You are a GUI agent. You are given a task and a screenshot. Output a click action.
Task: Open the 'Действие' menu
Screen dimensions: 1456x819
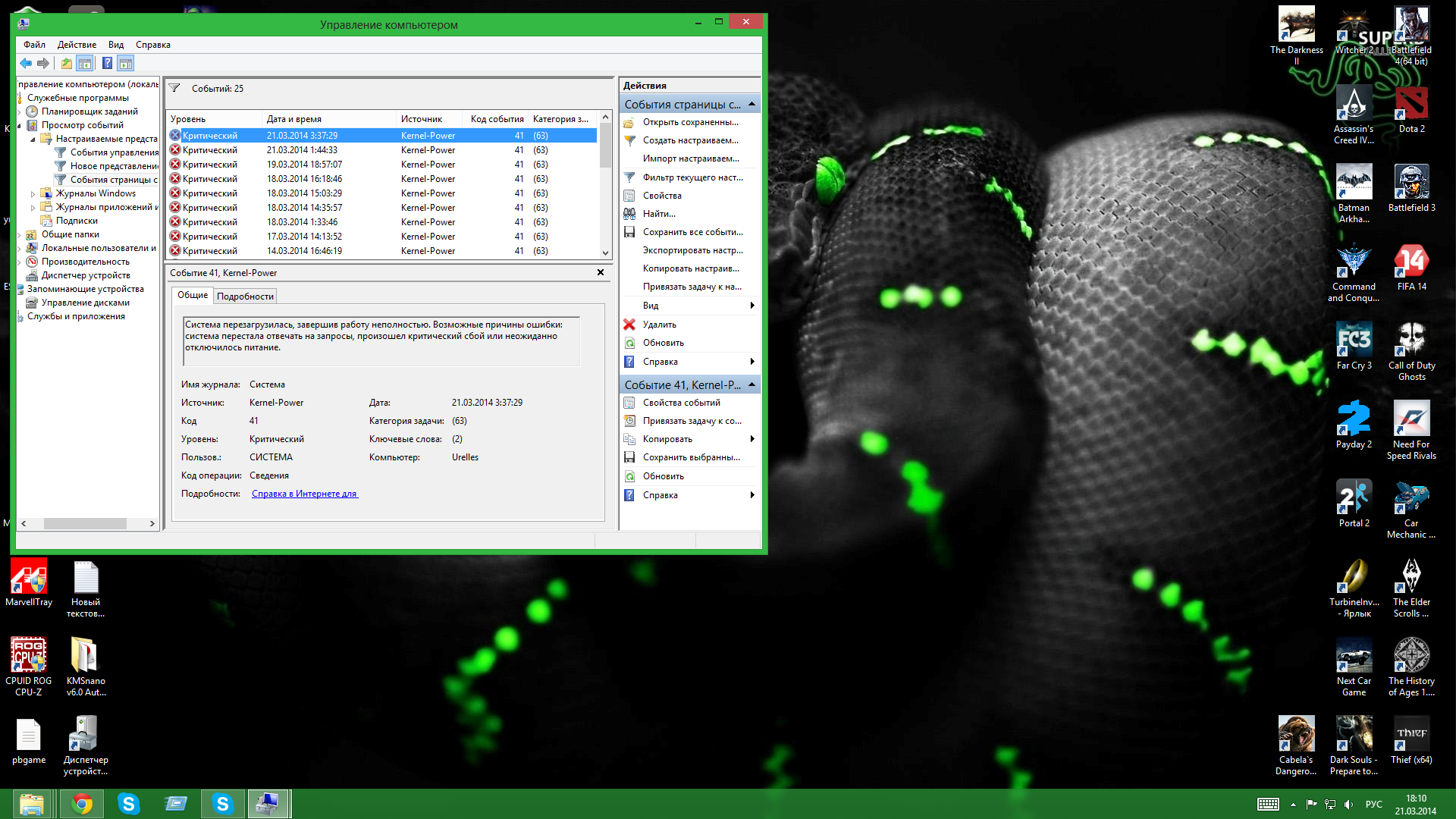tap(77, 45)
